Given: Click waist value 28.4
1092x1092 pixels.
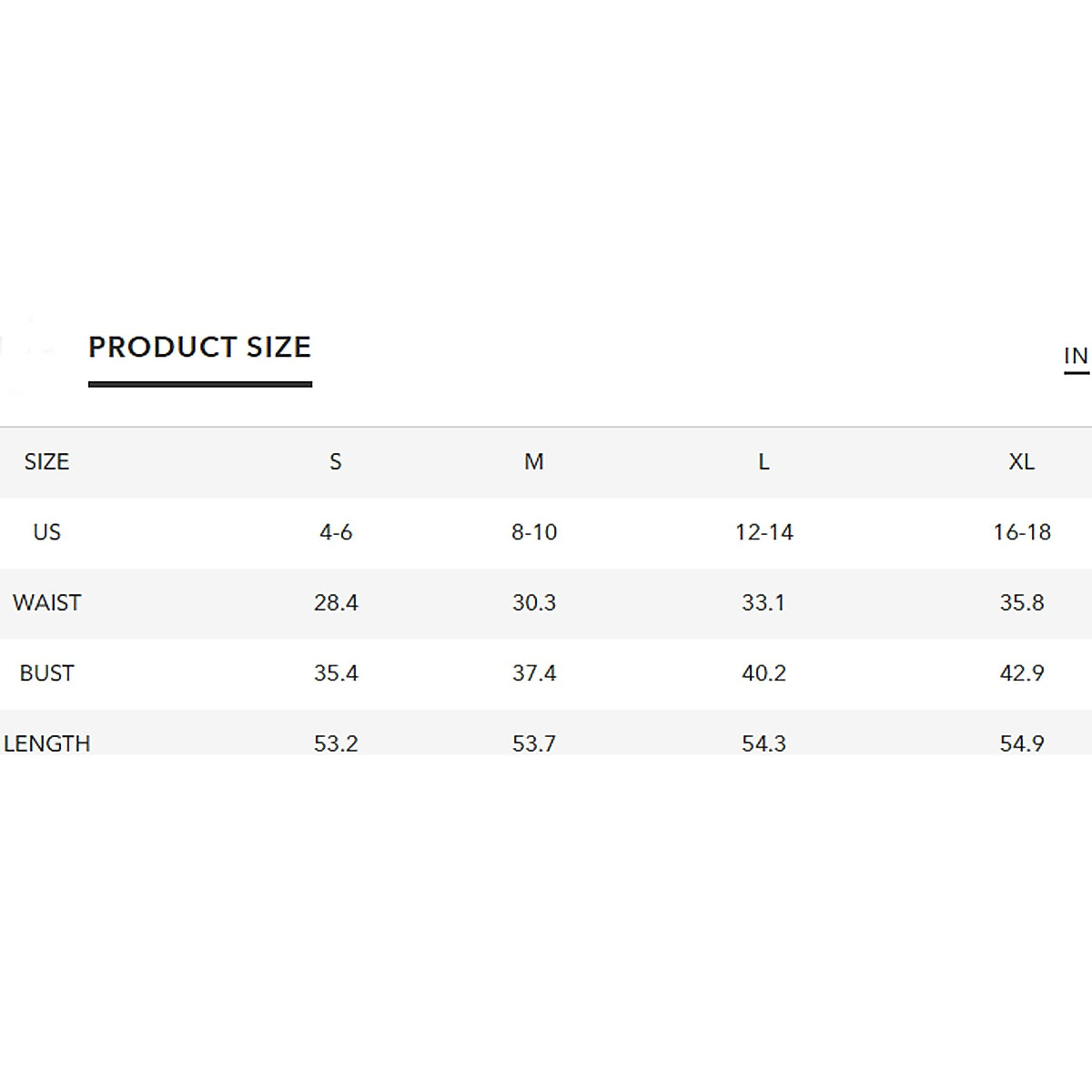Looking at the screenshot, I should [x=336, y=602].
